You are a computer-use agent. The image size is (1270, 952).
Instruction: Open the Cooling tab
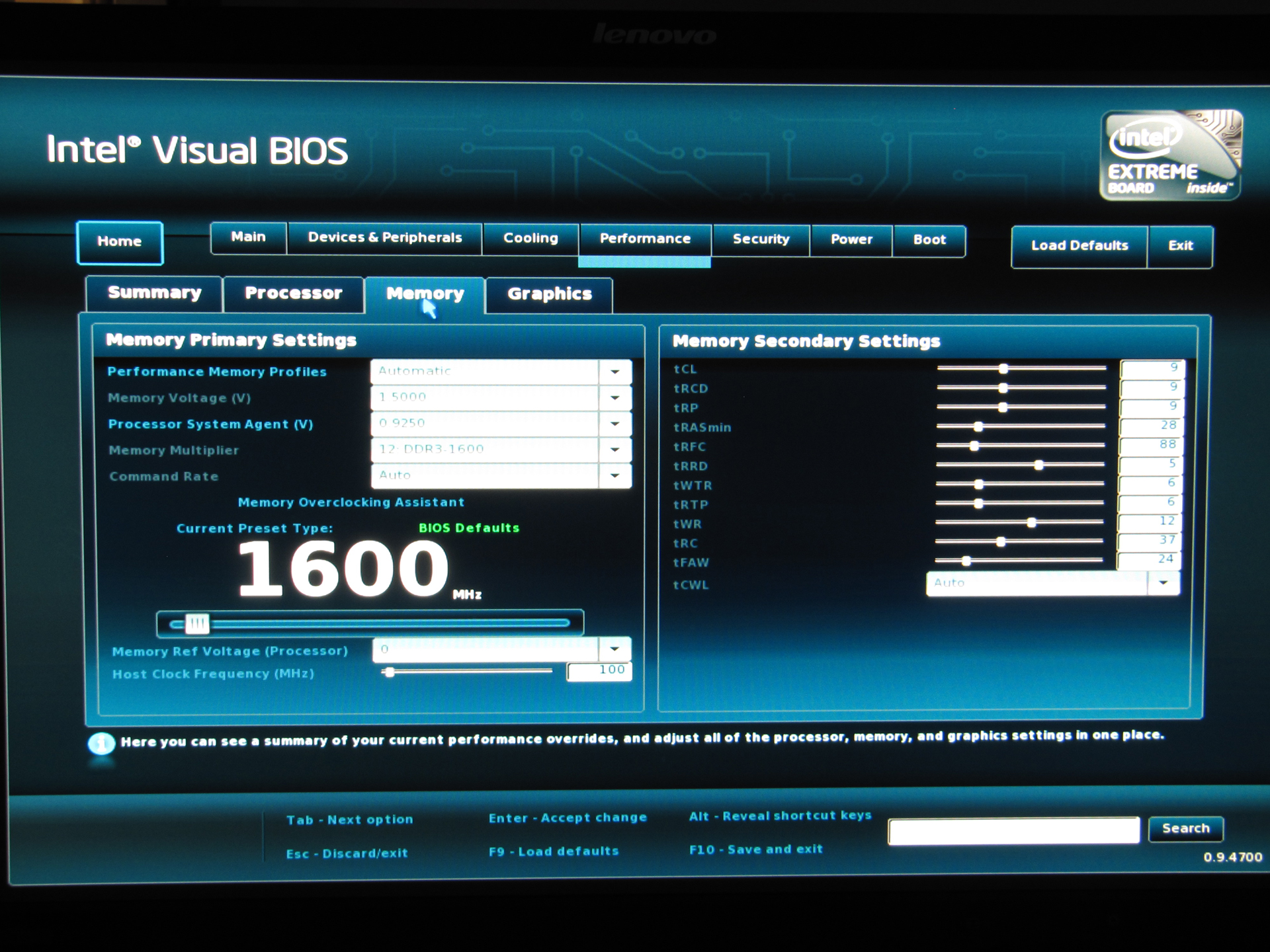tap(530, 239)
